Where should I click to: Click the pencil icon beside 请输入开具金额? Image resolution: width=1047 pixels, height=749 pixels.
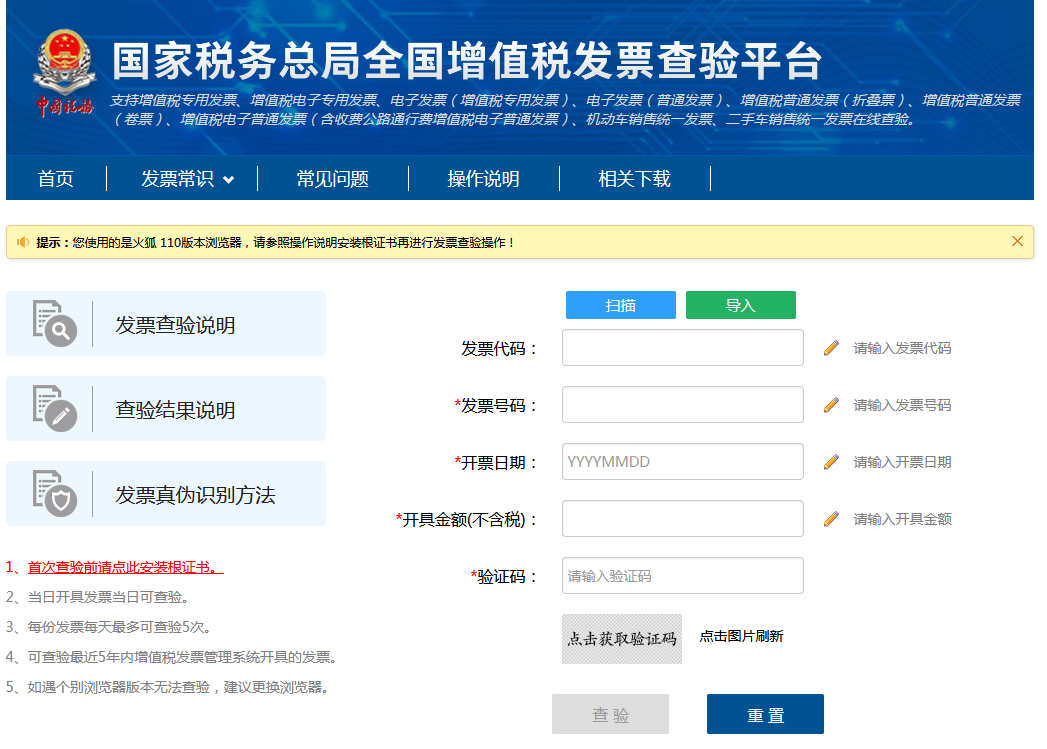click(x=831, y=519)
